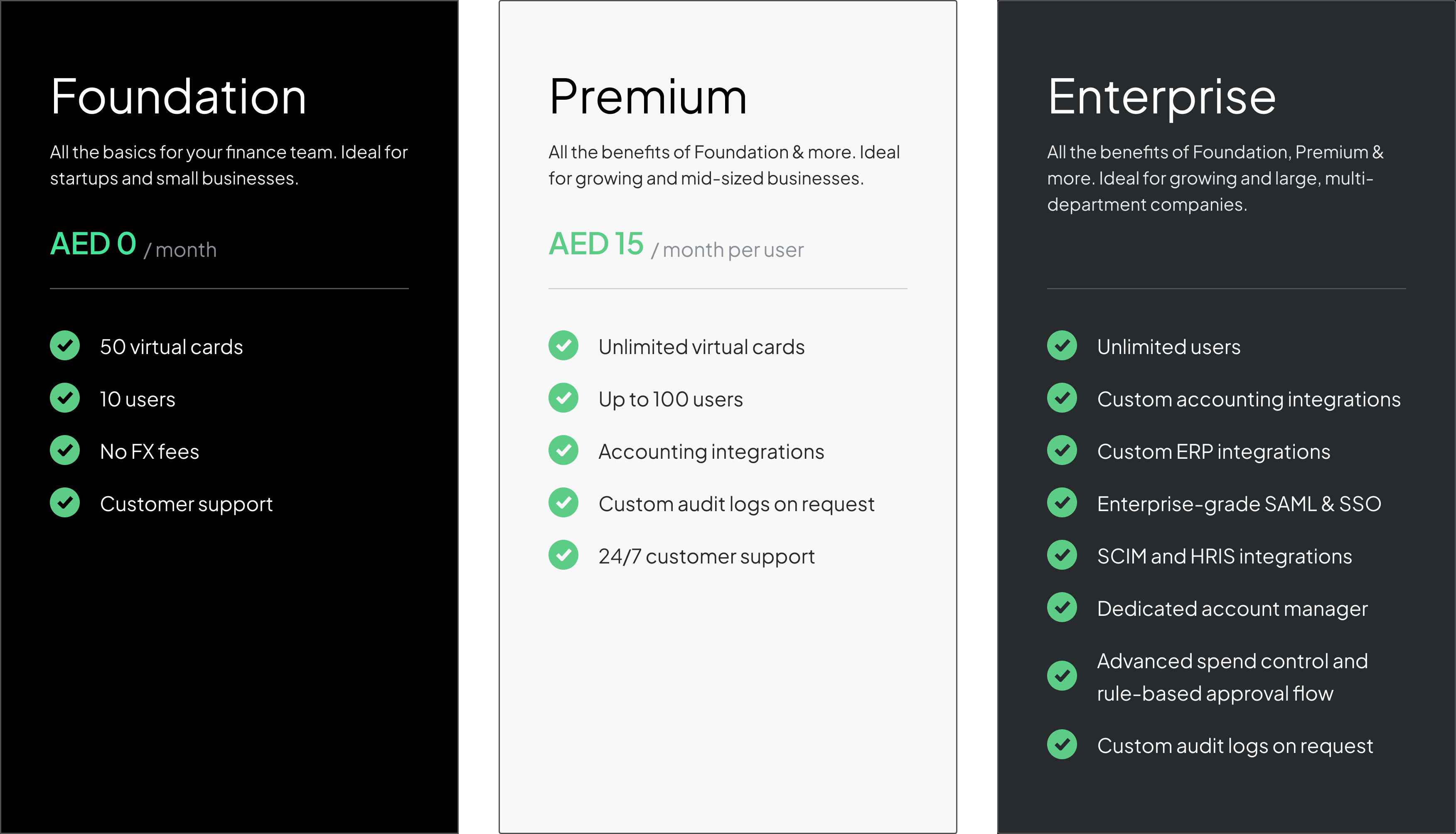The width and height of the screenshot is (1456, 834).
Task: Click the AED 0 price
Action: pos(93,244)
